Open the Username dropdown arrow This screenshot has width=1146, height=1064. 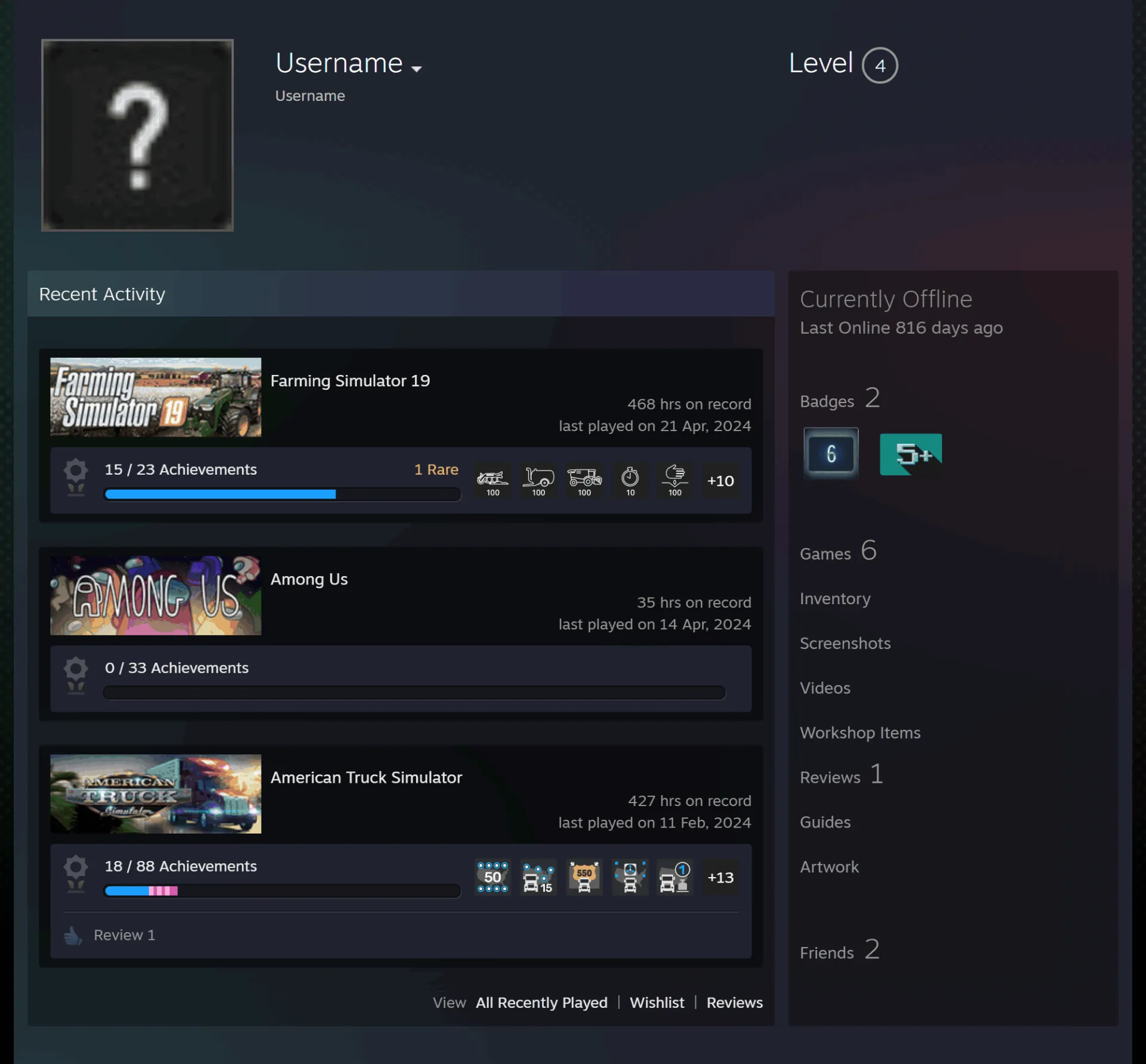pyautogui.click(x=417, y=69)
